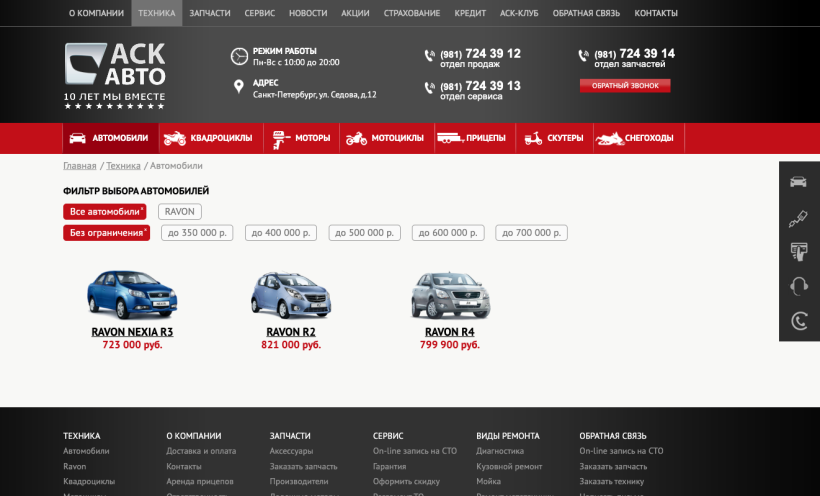Open the RAVON NEXIA R3 title link
820x496 pixels.
132,332
